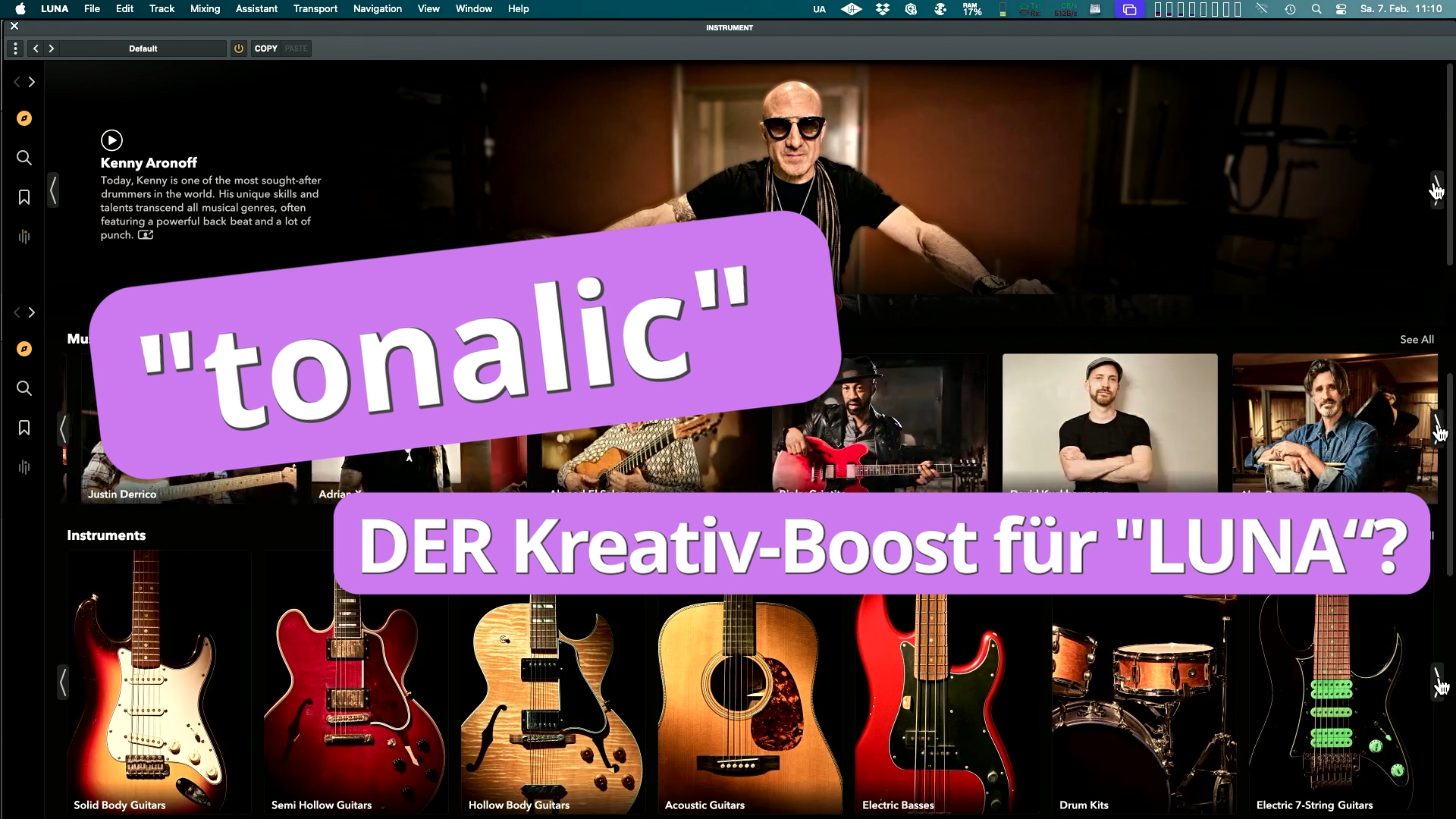Click See All for musicians
The width and height of the screenshot is (1456, 819).
click(1417, 340)
